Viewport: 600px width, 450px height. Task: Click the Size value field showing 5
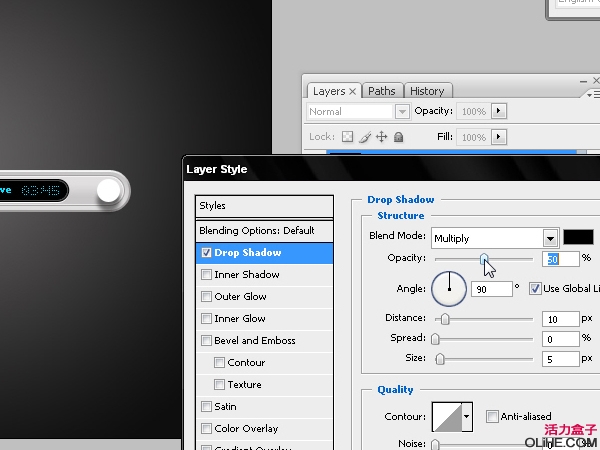561,359
